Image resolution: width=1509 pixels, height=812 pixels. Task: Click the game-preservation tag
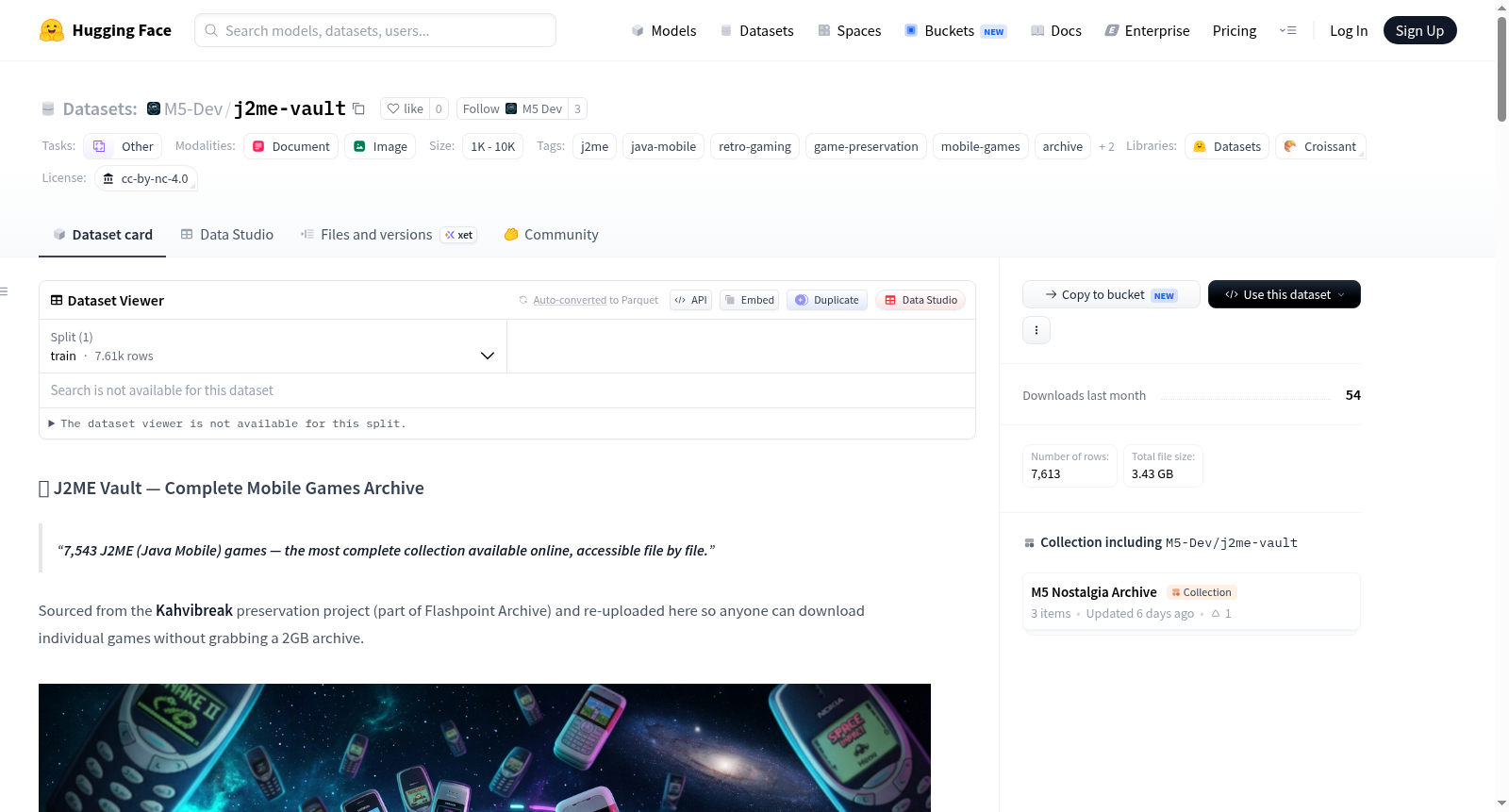point(866,146)
